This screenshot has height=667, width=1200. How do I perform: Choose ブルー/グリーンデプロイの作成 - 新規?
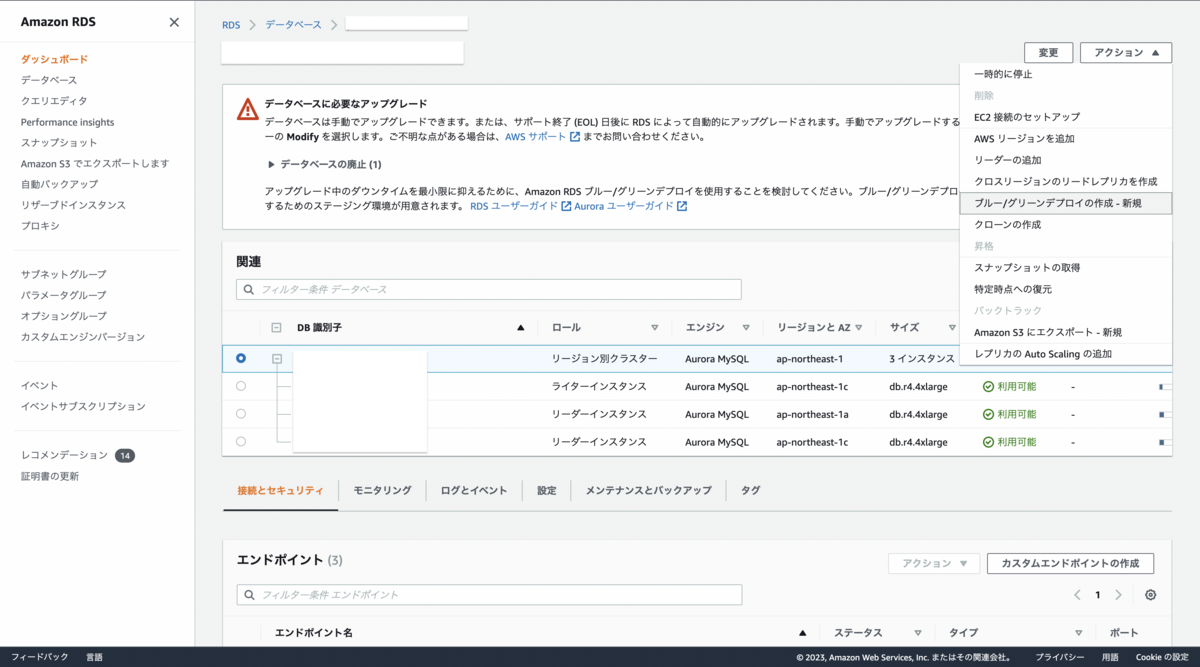click(1065, 203)
